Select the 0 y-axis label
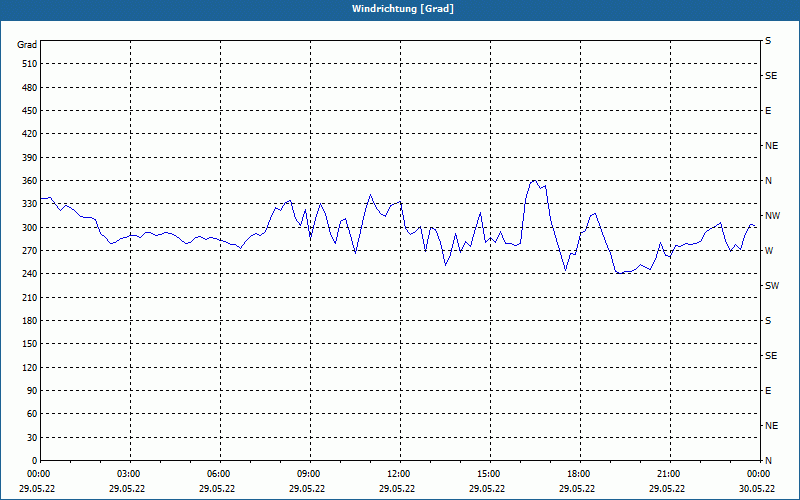 (x=35, y=461)
